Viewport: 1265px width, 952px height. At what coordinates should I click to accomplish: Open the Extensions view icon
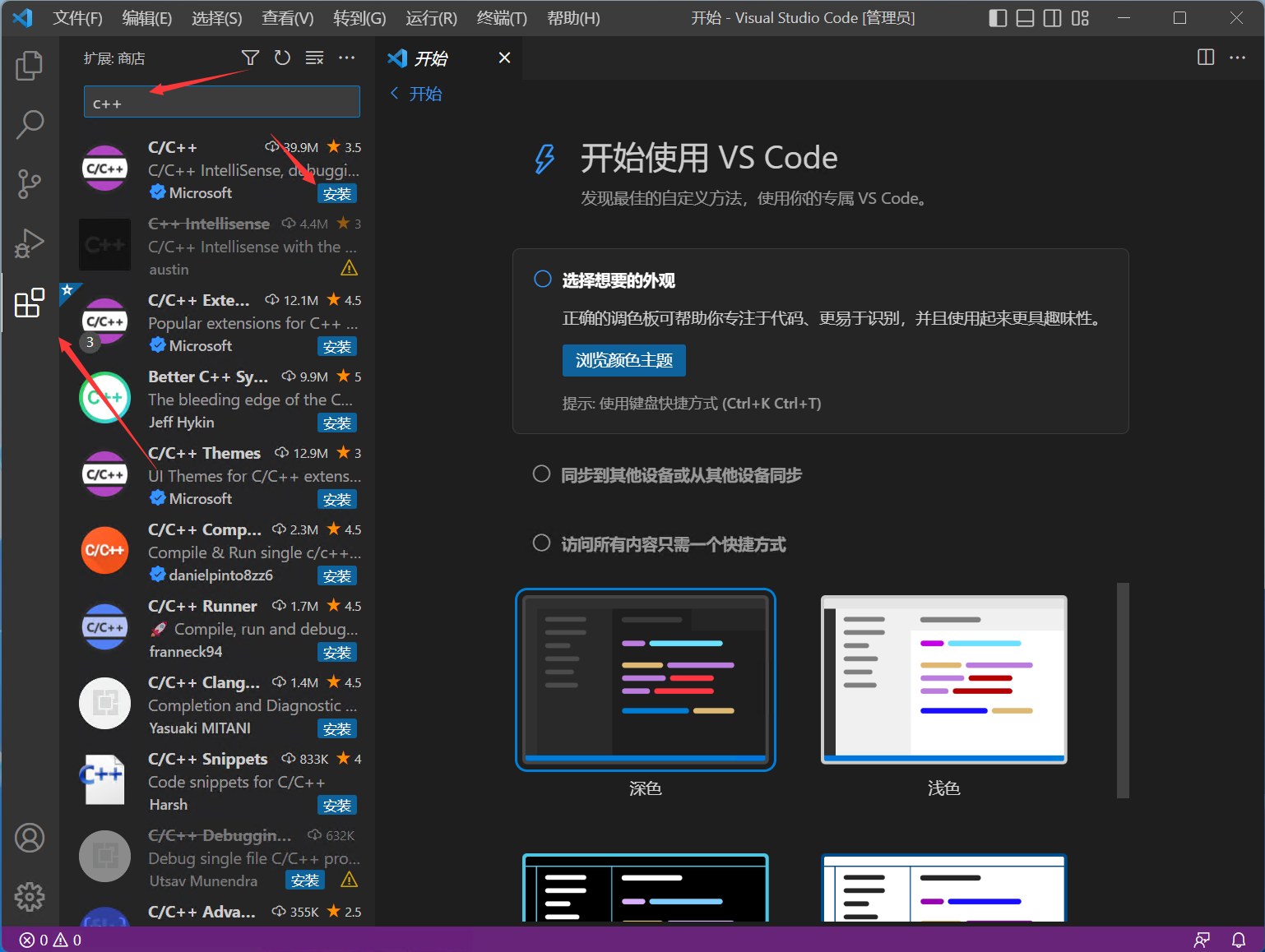(30, 303)
